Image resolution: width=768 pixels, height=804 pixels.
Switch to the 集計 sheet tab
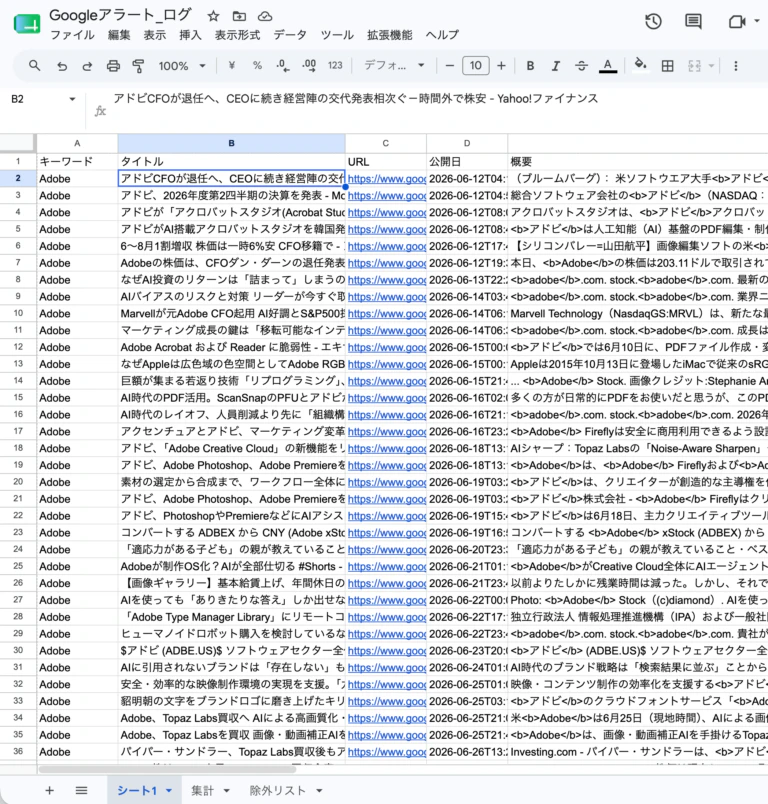(202, 791)
